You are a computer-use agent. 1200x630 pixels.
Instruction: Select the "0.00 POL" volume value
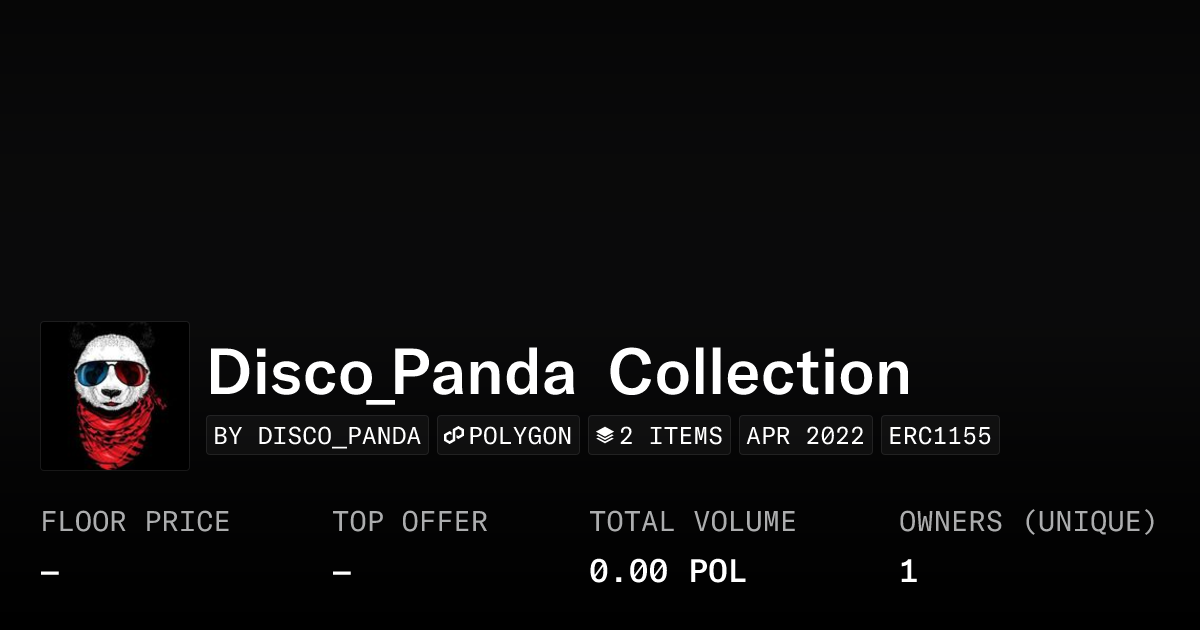[667, 572]
